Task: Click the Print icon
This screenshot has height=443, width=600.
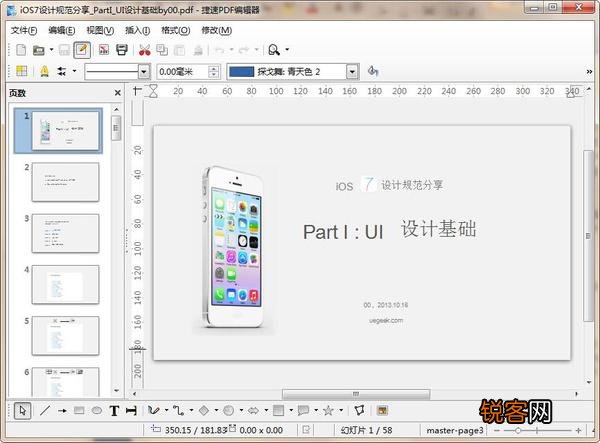Action: pos(122,50)
